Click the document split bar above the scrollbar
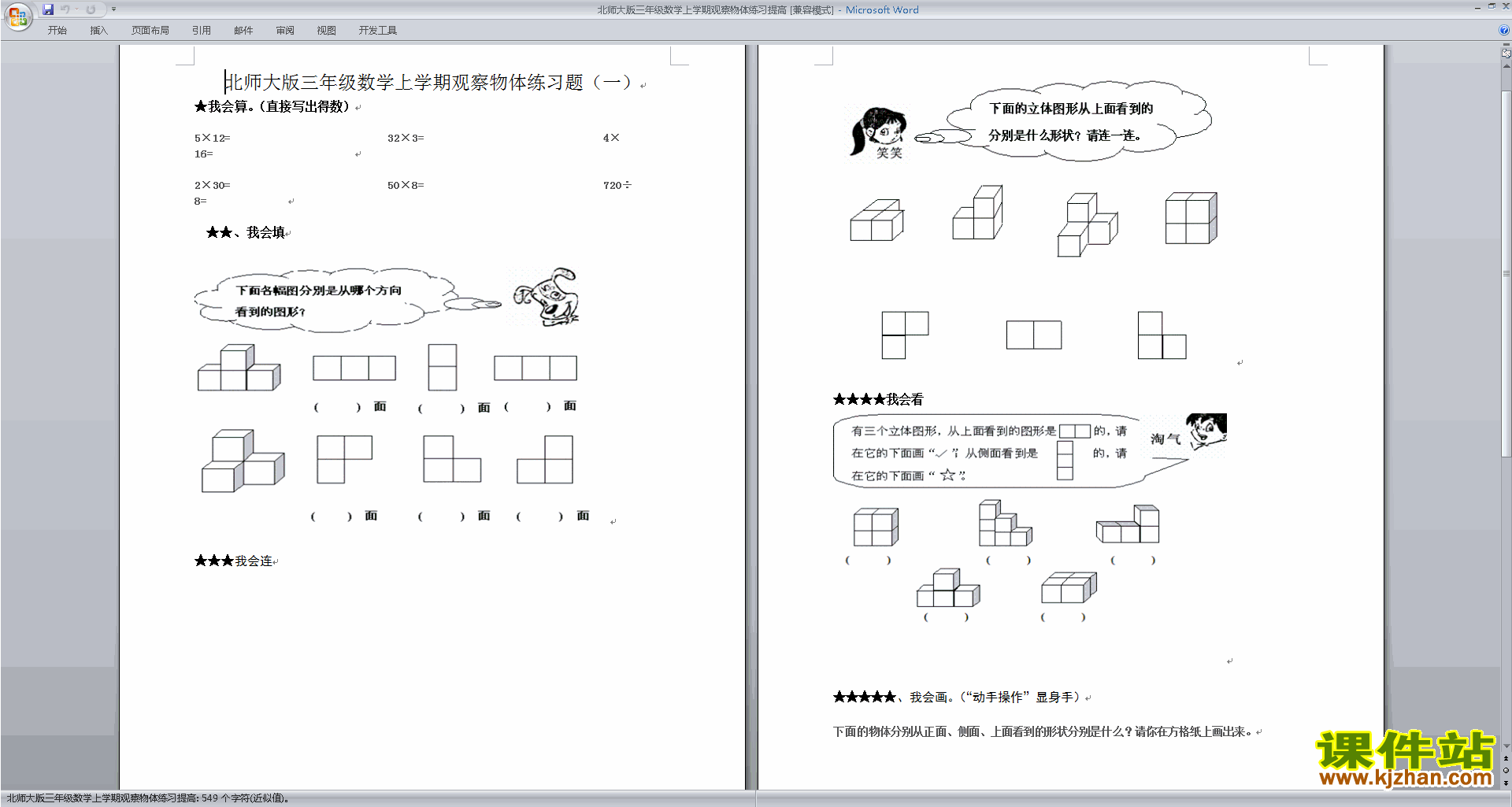The image size is (1512, 807). coord(1506,45)
